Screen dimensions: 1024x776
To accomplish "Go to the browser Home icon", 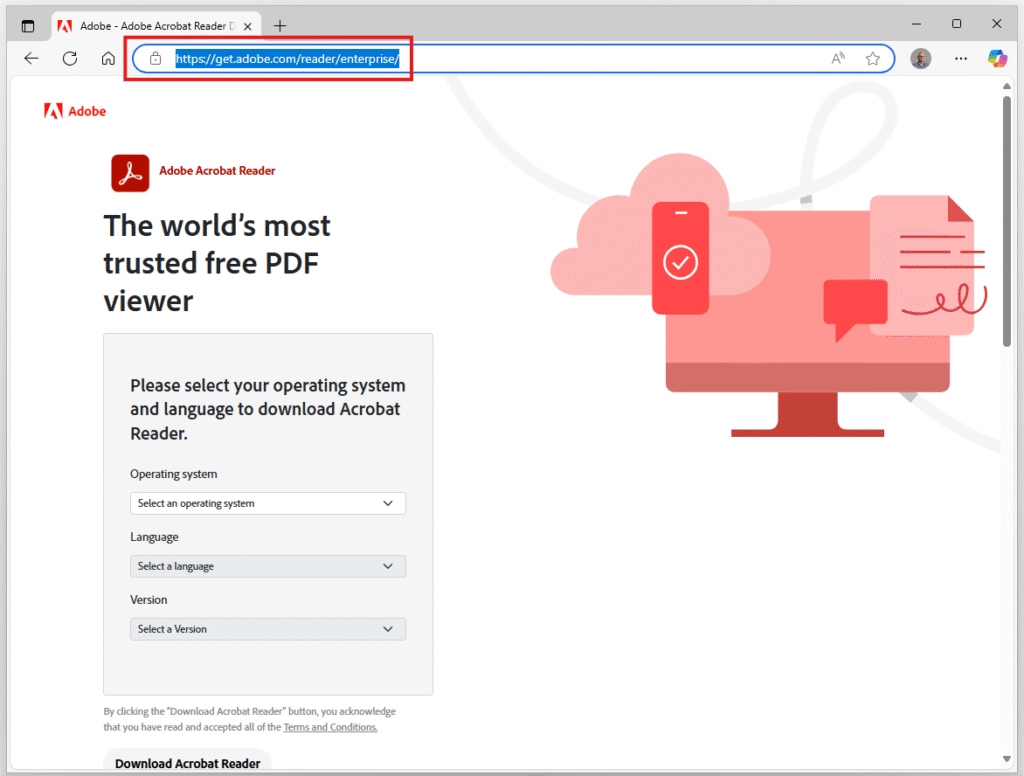I will tap(108, 58).
